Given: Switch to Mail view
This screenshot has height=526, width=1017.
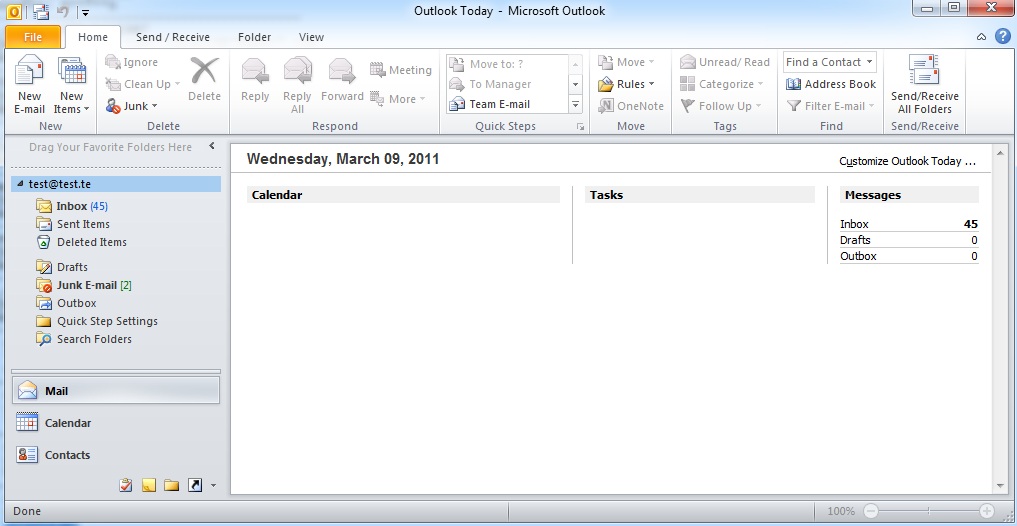Looking at the screenshot, I should point(116,391).
